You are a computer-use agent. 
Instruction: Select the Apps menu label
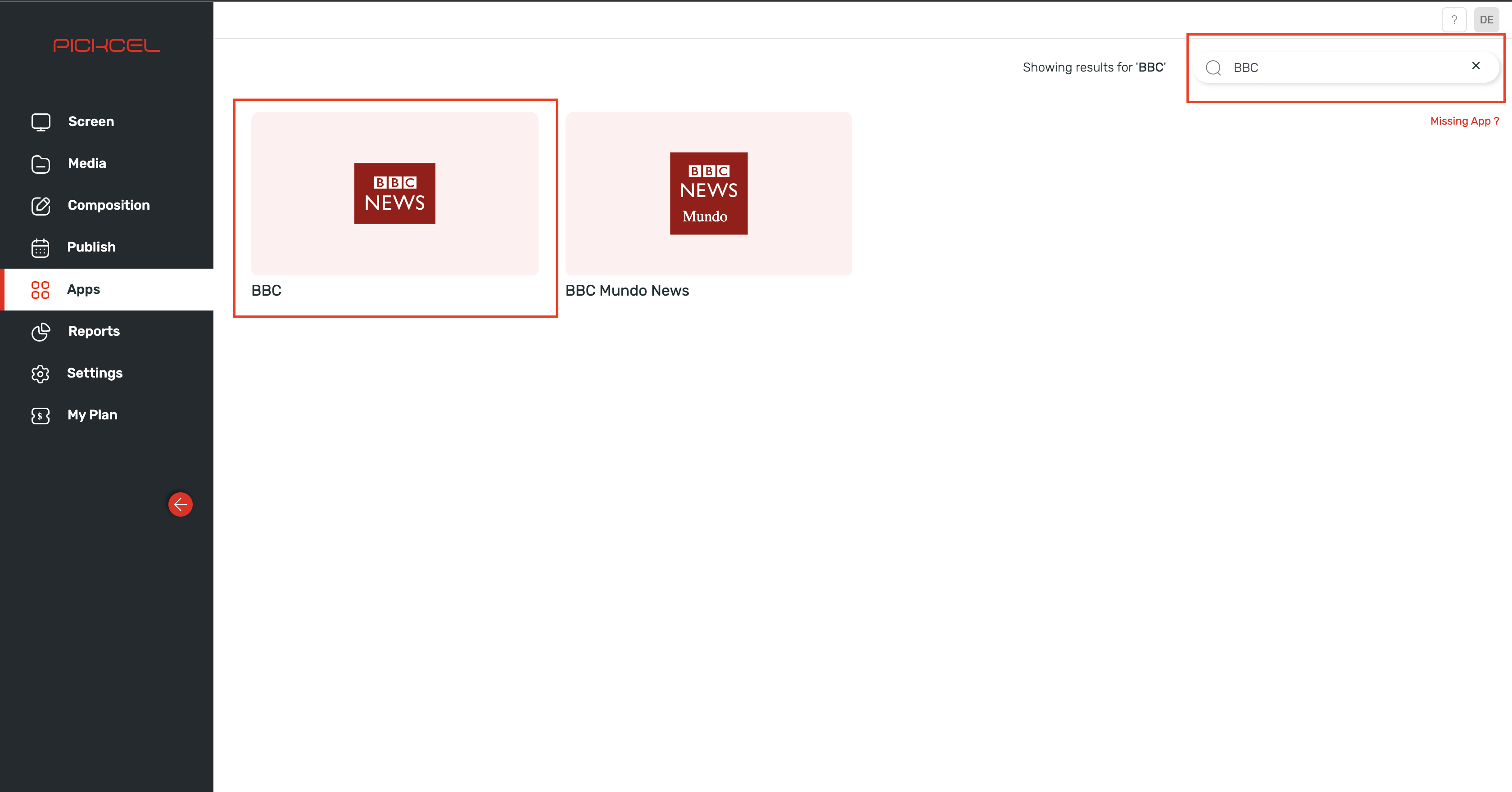click(x=83, y=289)
